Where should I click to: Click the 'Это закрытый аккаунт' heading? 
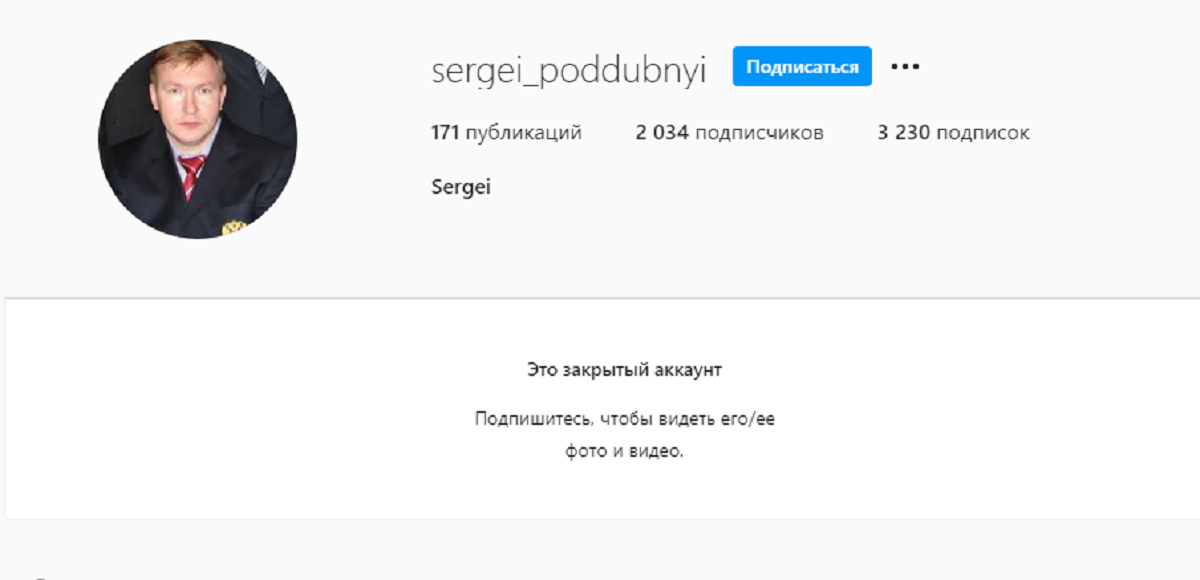(x=624, y=370)
